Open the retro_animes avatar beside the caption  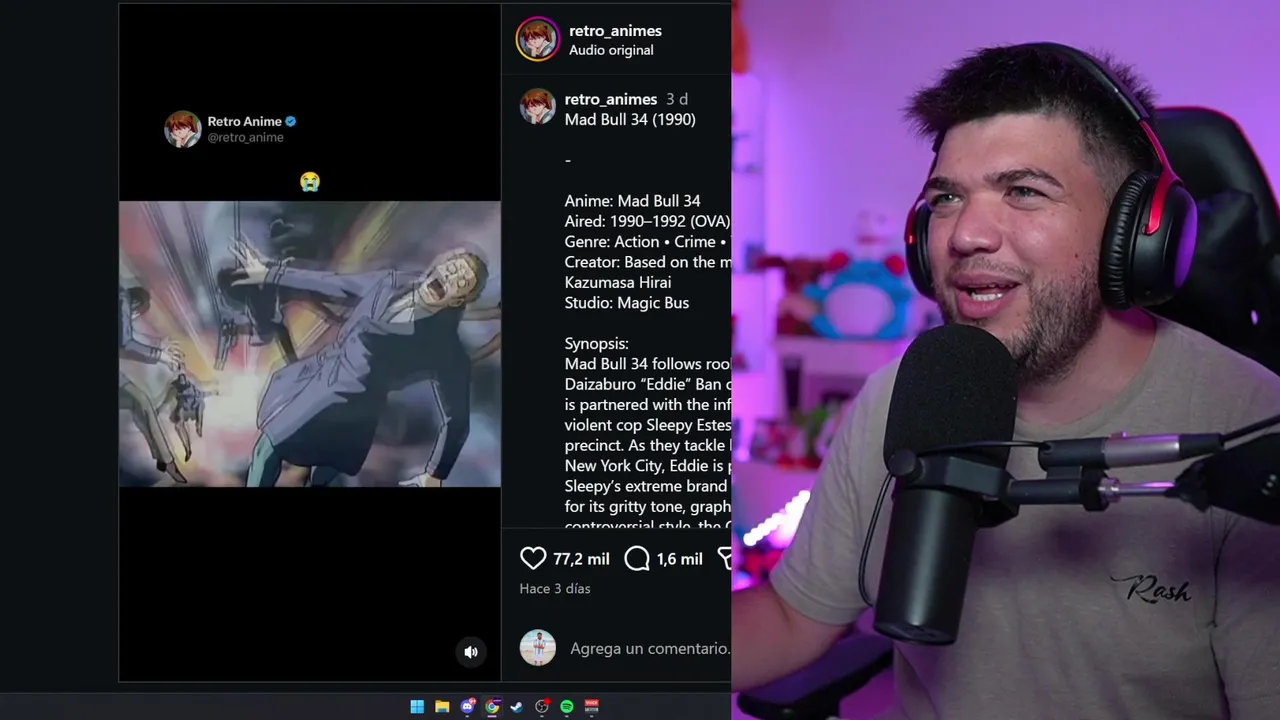(537, 107)
